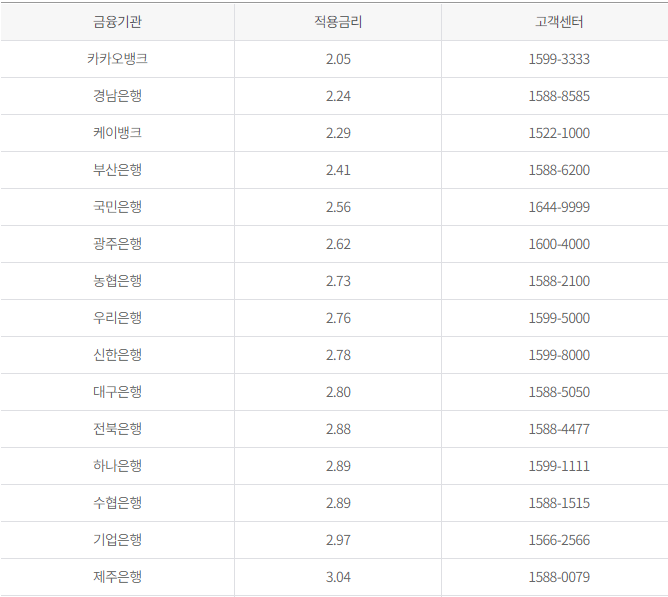Click phone number 1588-0079
The height and width of the screenshot is (597, 668).
559,577
